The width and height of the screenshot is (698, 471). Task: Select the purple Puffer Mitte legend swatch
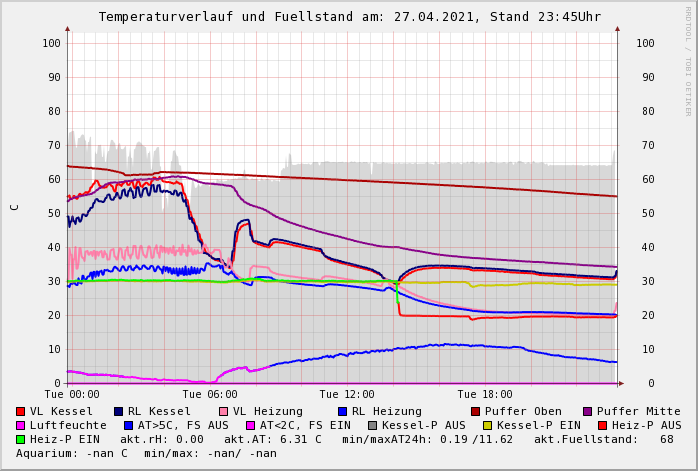[x=587, y=411]
